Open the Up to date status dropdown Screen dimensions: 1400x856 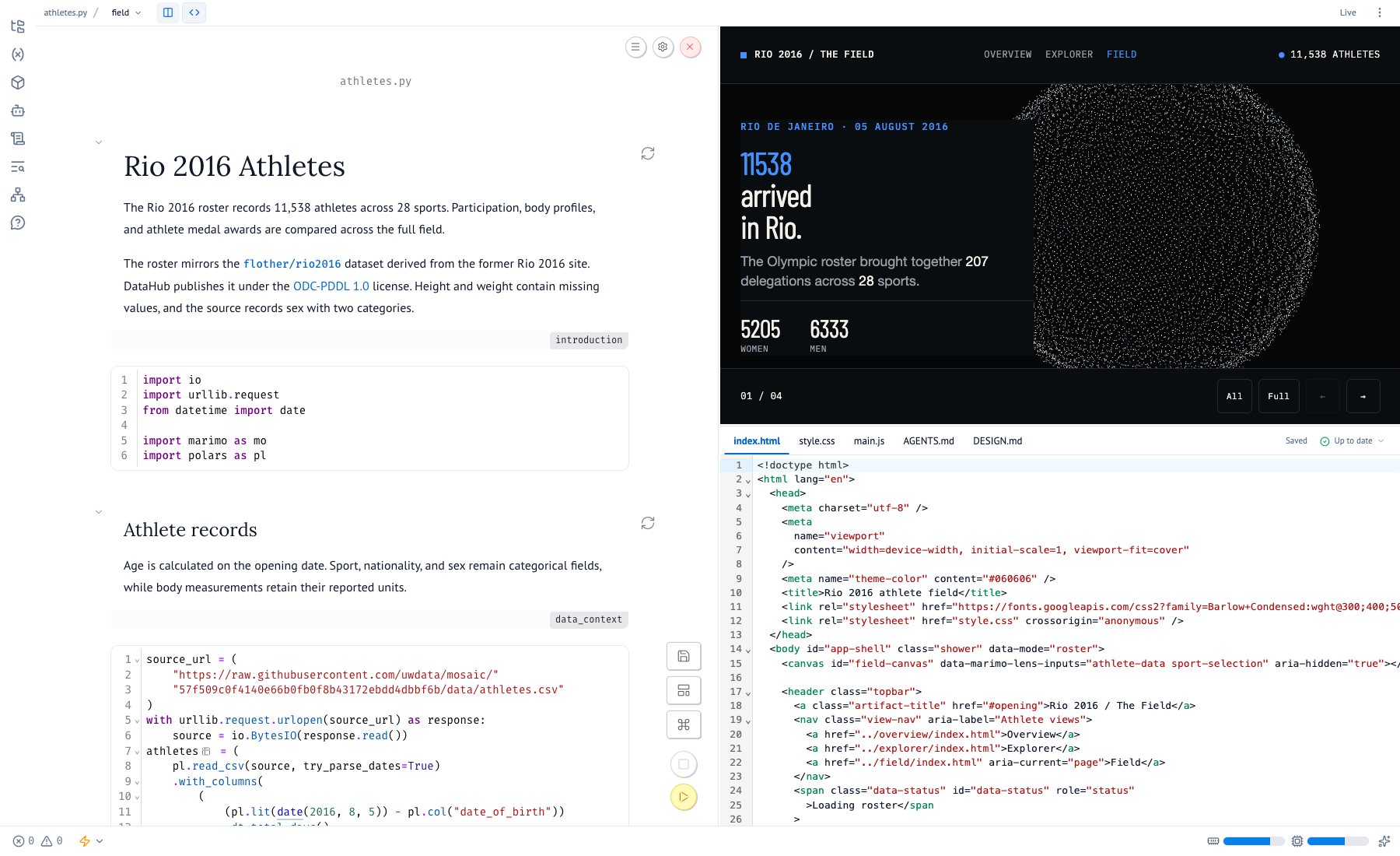click(x=1352, y=441)
